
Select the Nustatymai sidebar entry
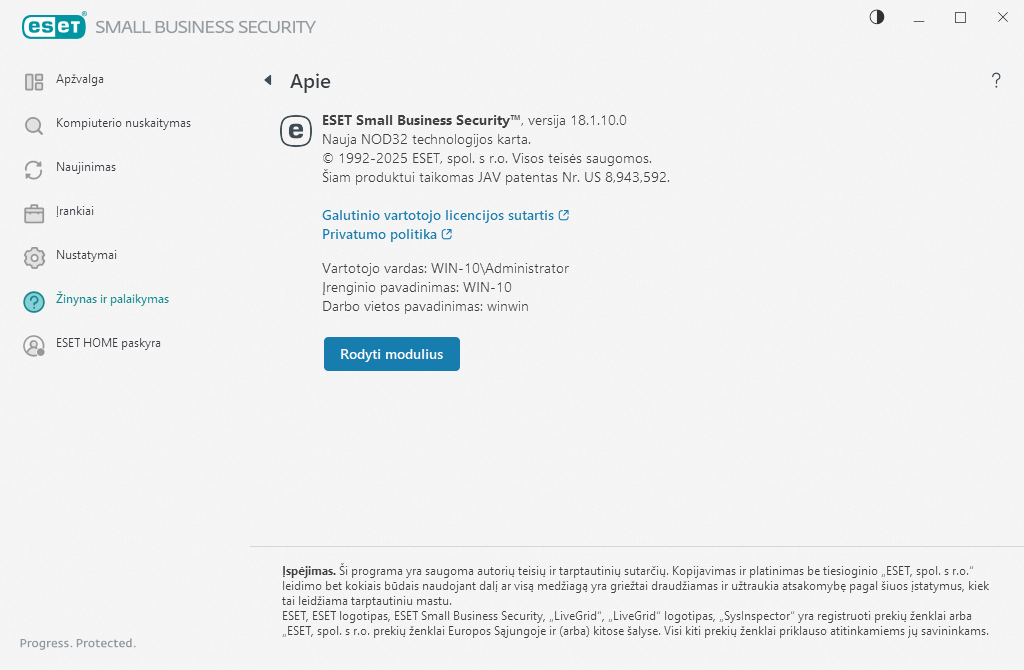coord(86,255)
